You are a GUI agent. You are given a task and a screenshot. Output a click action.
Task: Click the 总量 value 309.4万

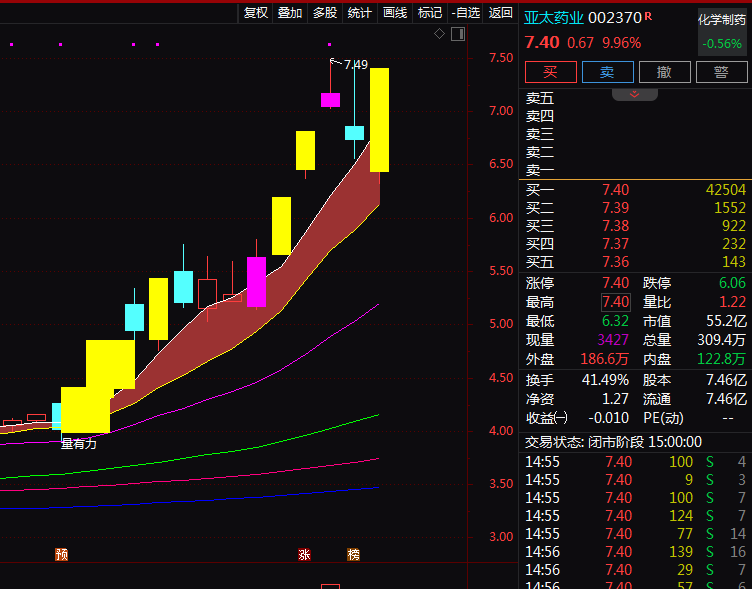point(721,340)
